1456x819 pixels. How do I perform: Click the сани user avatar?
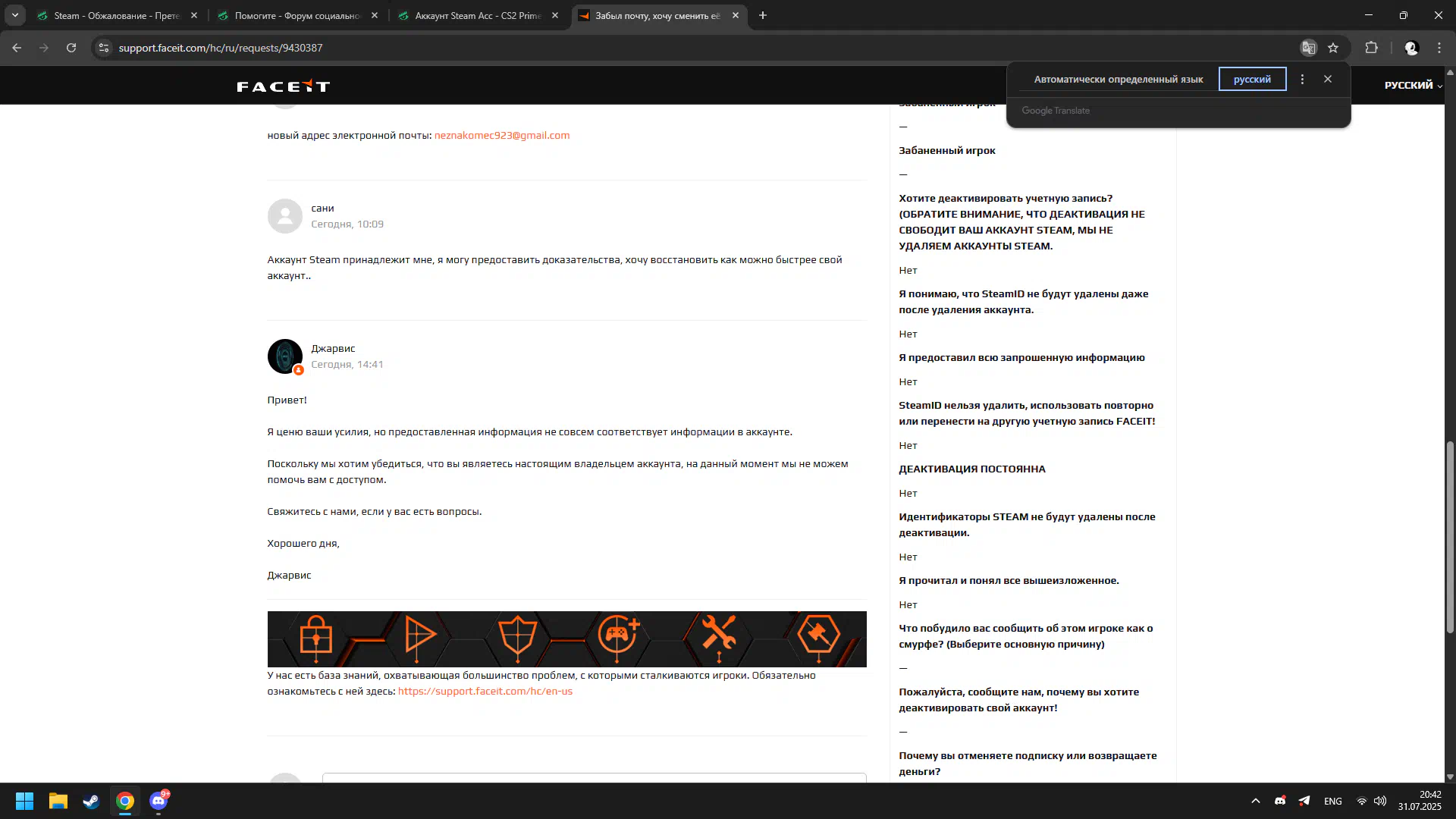tap(285, 216)
